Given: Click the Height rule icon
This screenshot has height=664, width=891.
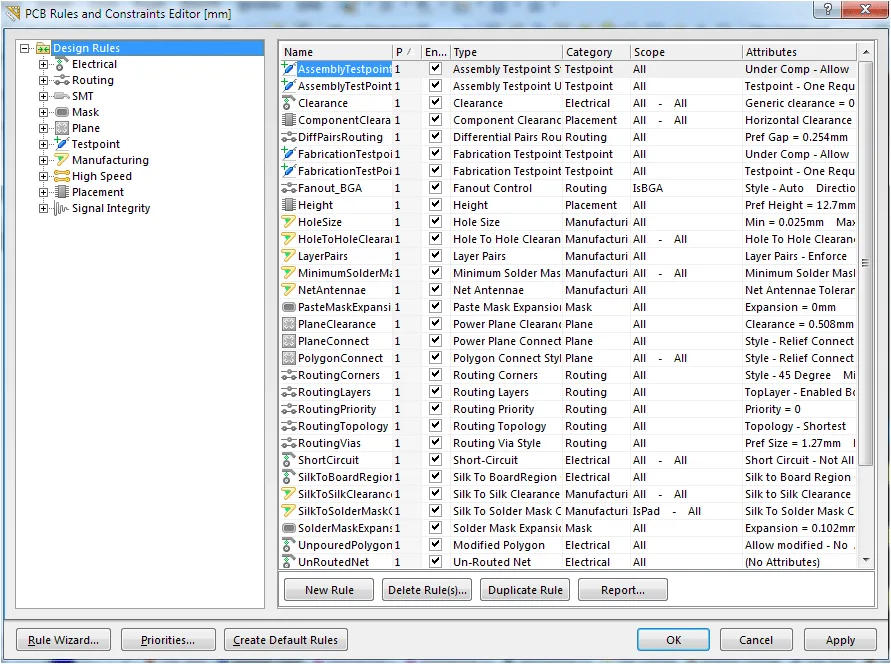Looking at the screenshot, I should pyautogui.click(x=289, y=205).
